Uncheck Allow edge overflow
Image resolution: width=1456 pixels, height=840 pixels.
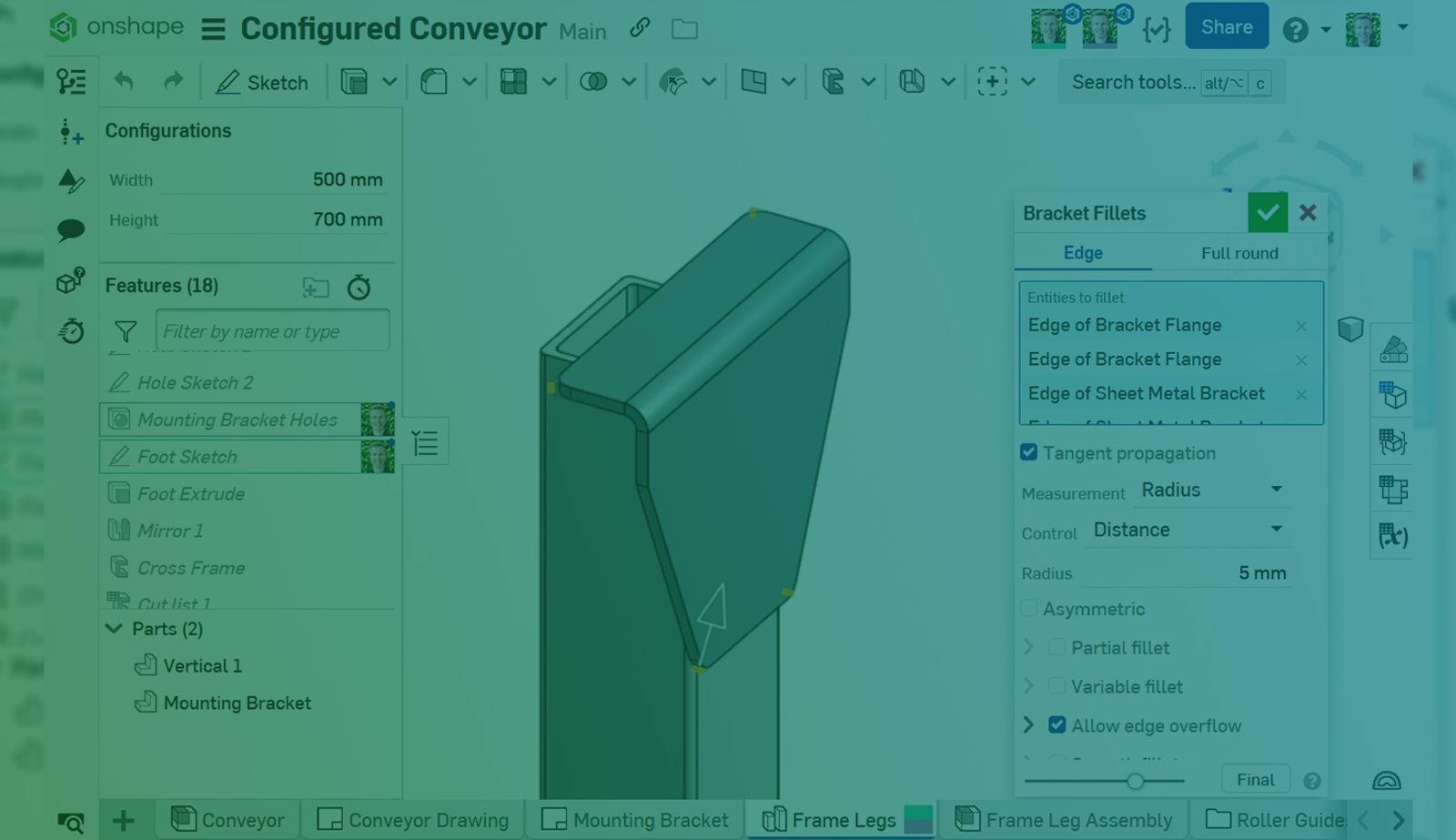tap(1057, 724)
